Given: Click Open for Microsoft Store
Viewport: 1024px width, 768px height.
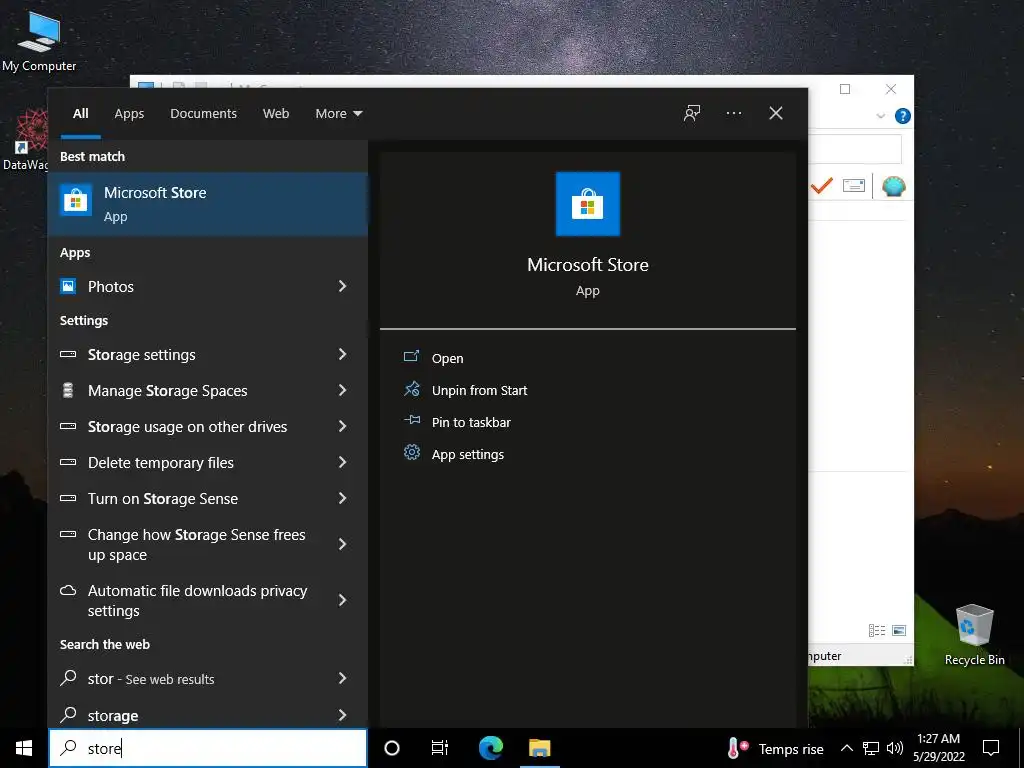Looking at the screenshot, I should pos(447,358).
